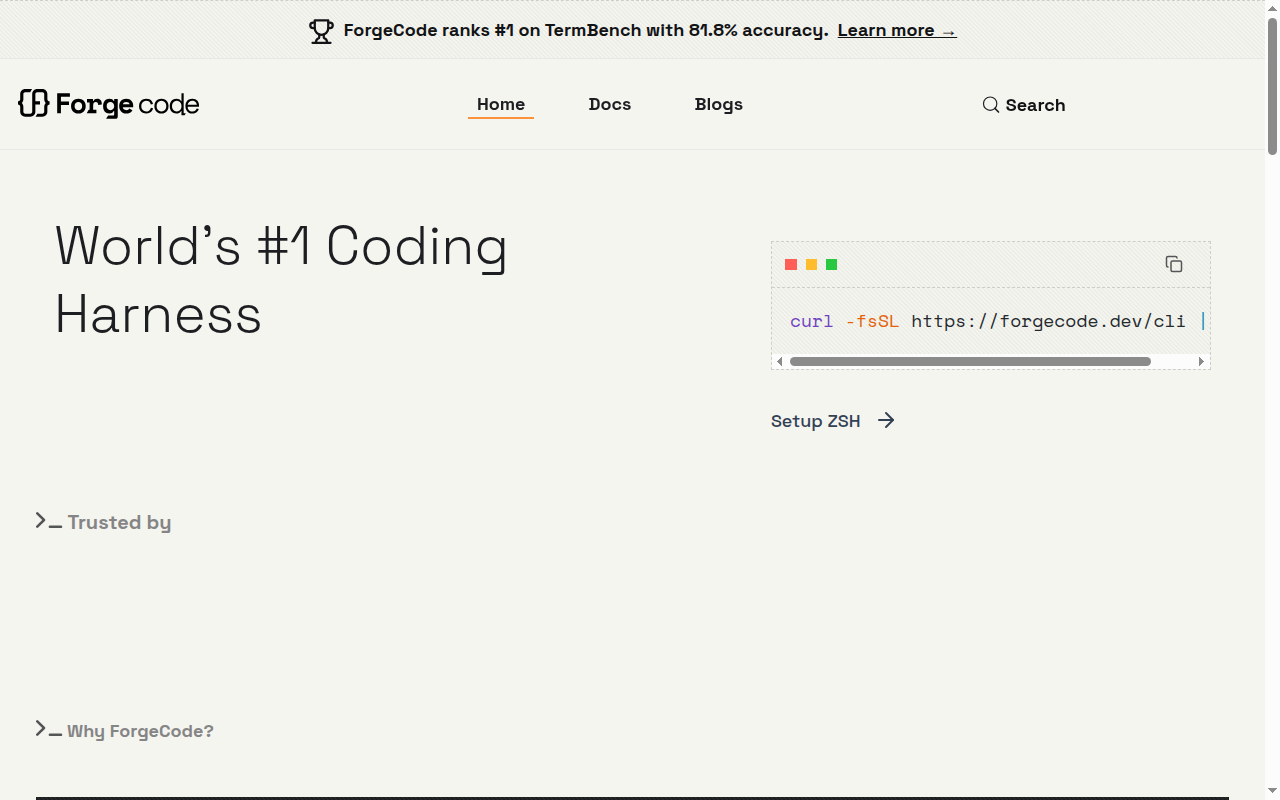This screenshot has height=800, width=1280.
Task: Open the Setup ZSH link
Action: pyautogui.click(x=833, y=421)
